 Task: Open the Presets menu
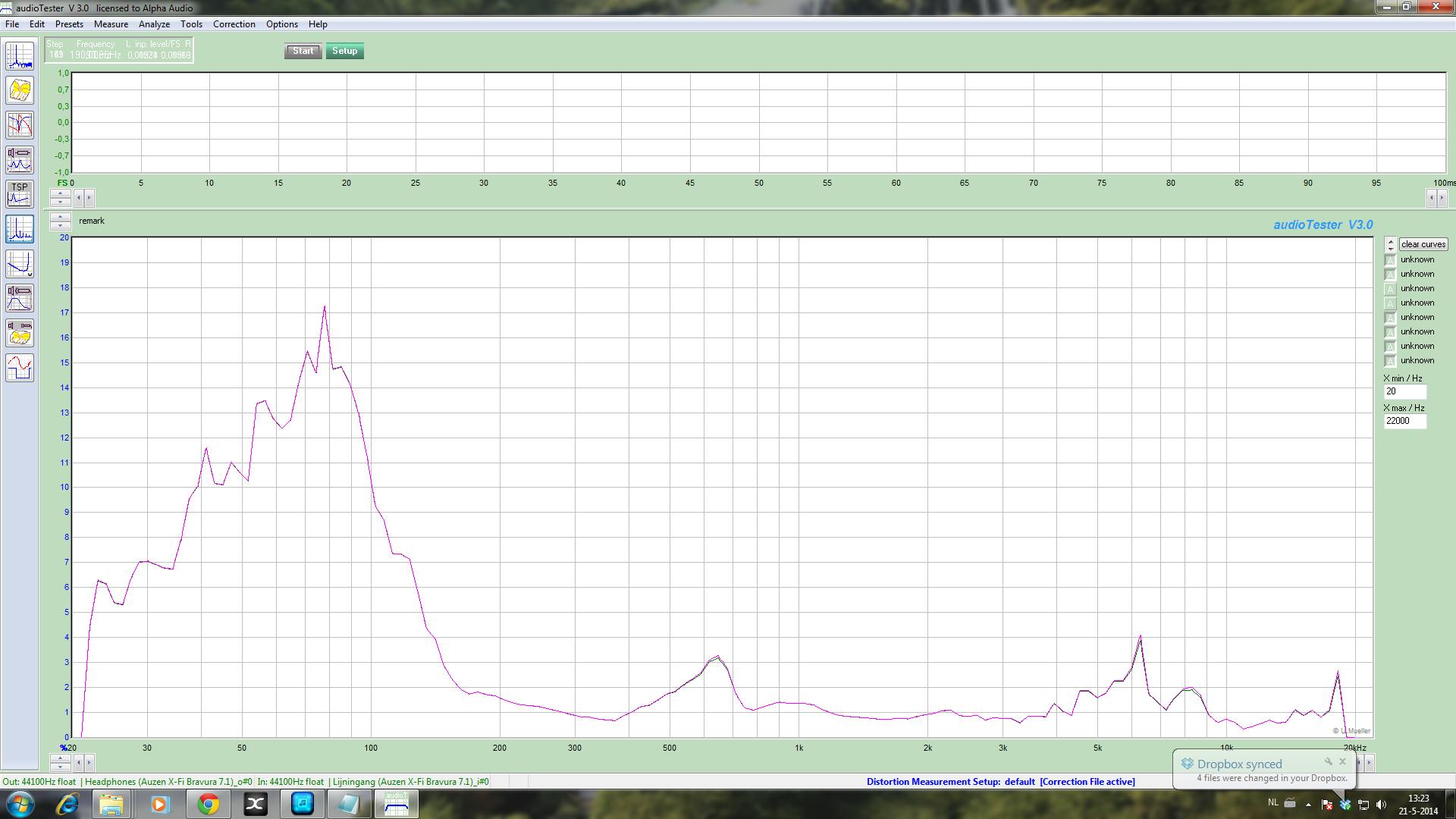[69, 24]
